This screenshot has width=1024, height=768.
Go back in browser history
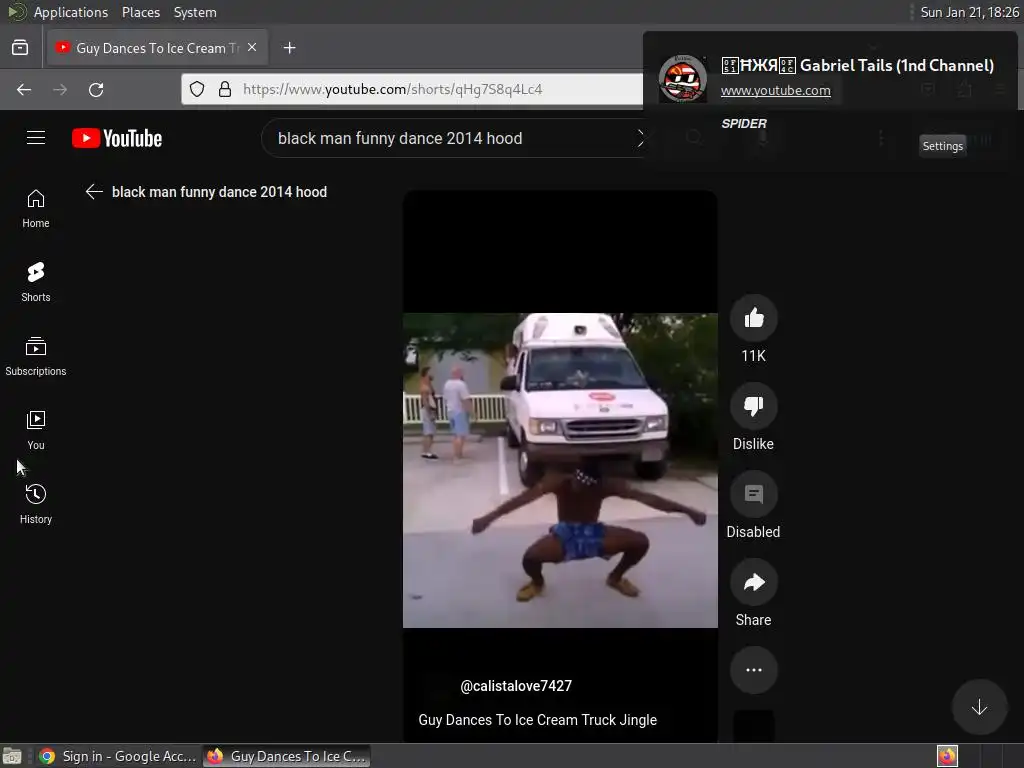point(24,89)
